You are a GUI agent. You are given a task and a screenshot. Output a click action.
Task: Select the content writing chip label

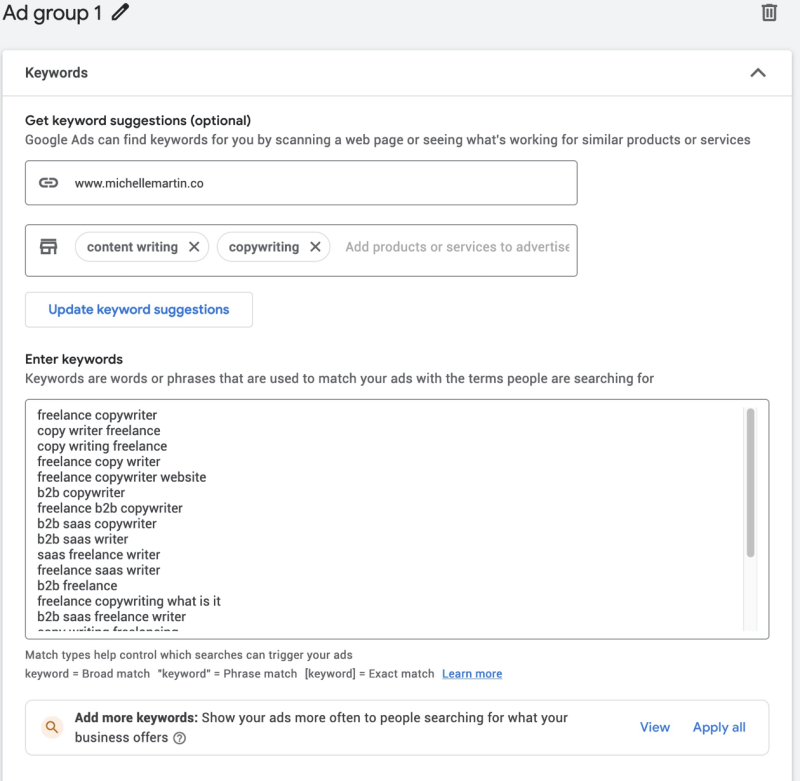pos(132,247)
